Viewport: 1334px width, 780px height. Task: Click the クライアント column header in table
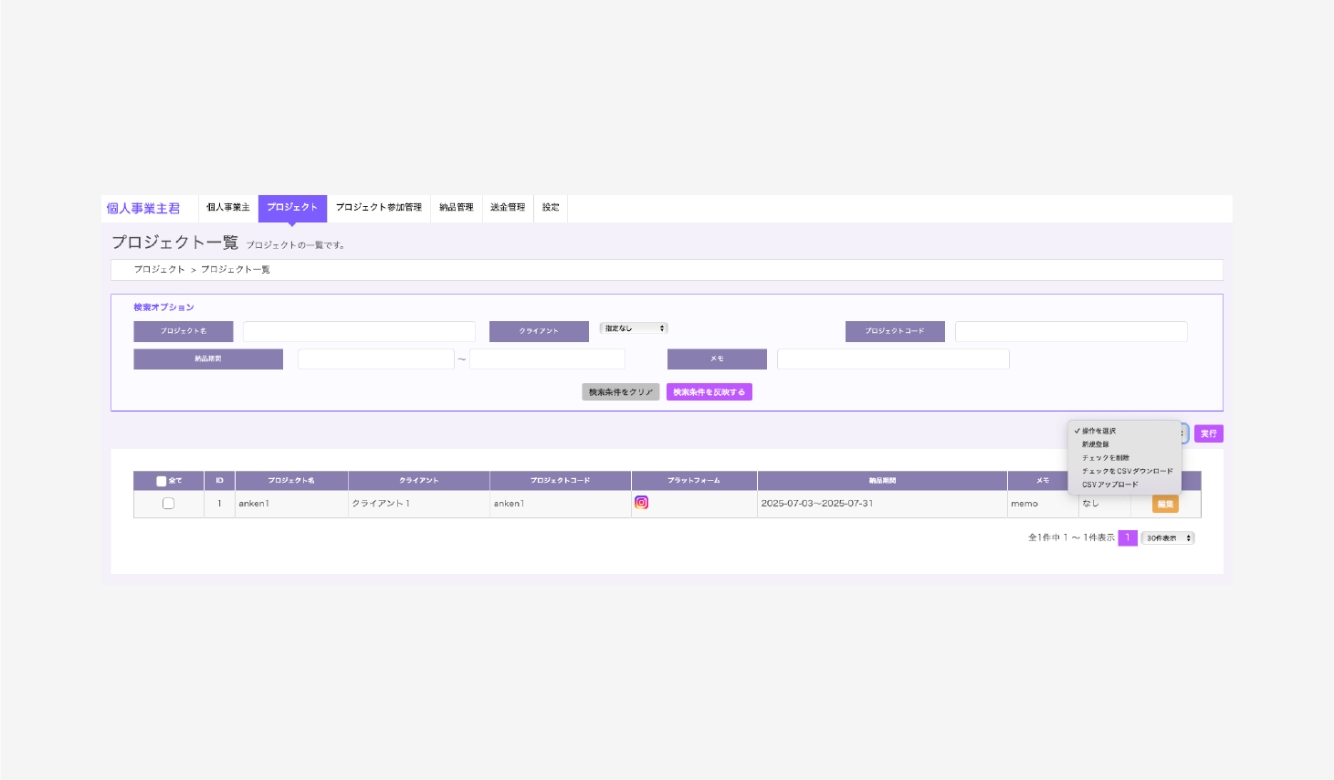[x=419, y=481]
